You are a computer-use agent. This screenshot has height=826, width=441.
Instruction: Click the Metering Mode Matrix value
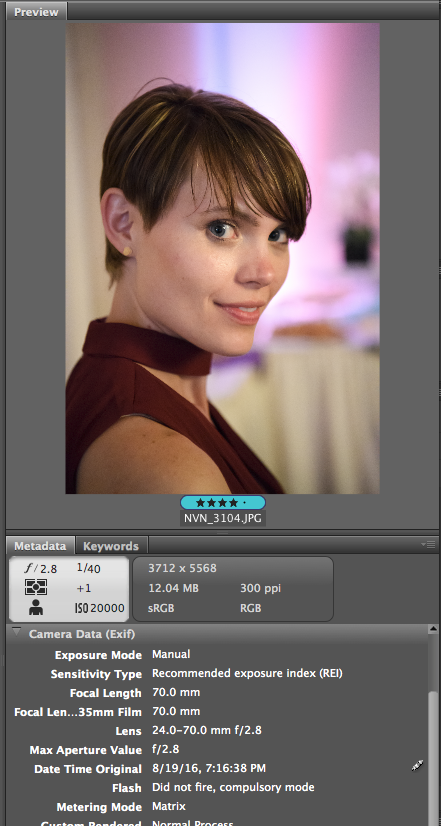[x=169, y=806]
